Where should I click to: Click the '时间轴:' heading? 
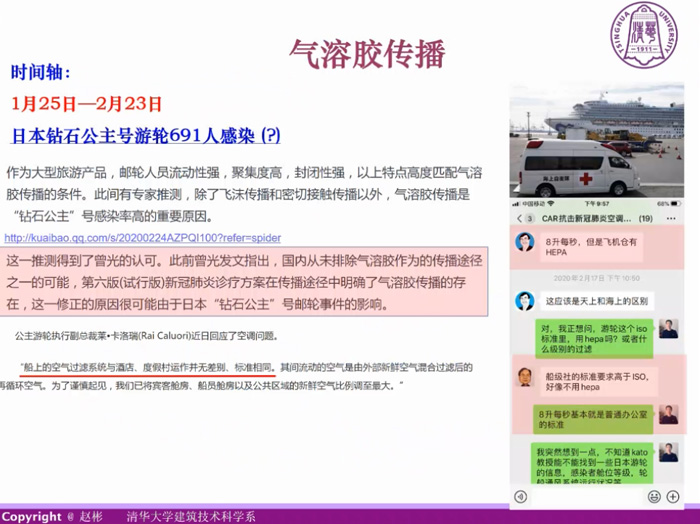pyautogui.click(x=40, y=72)
